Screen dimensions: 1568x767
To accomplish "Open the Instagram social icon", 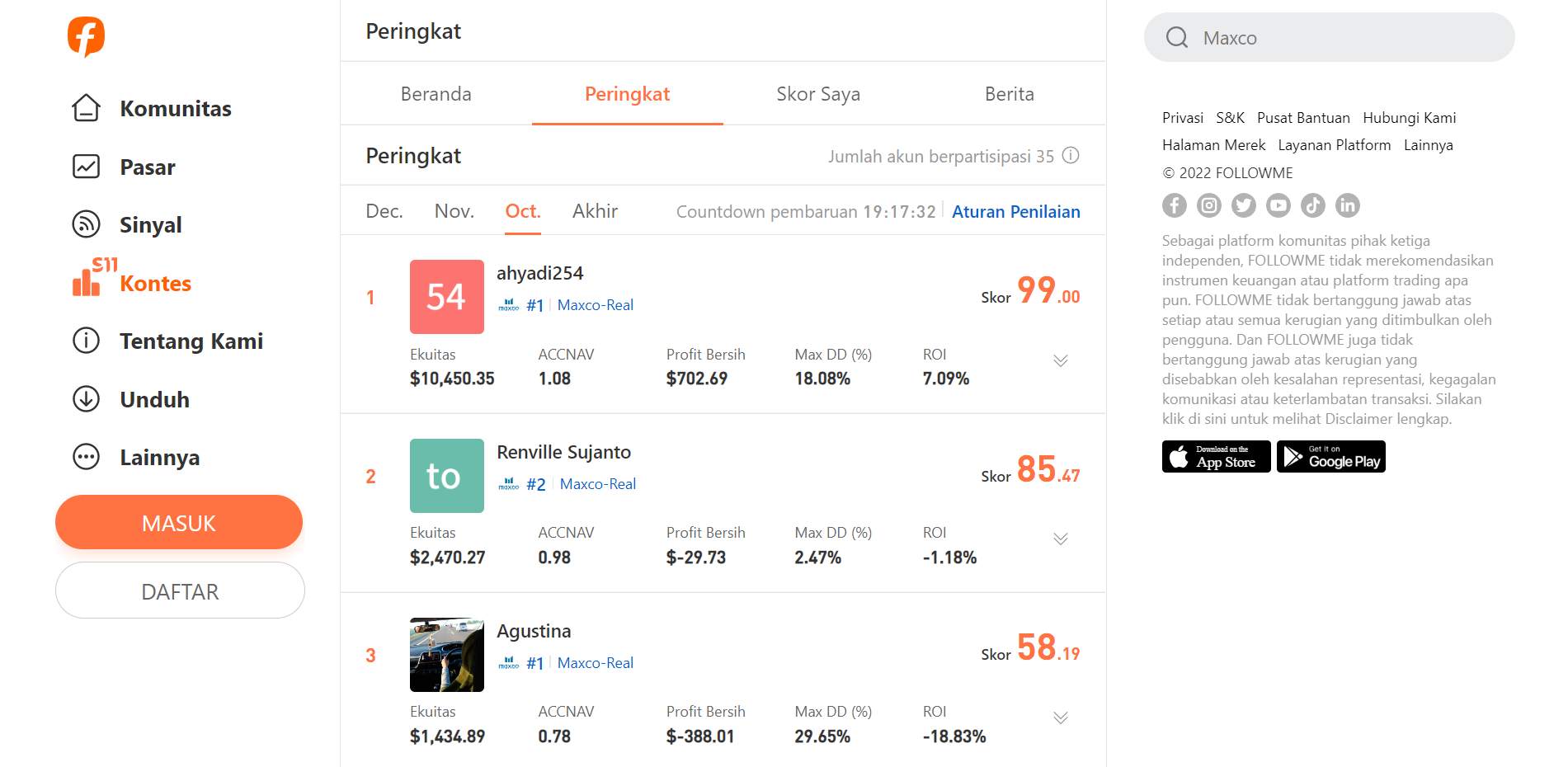I will (x=1209, y=205).
